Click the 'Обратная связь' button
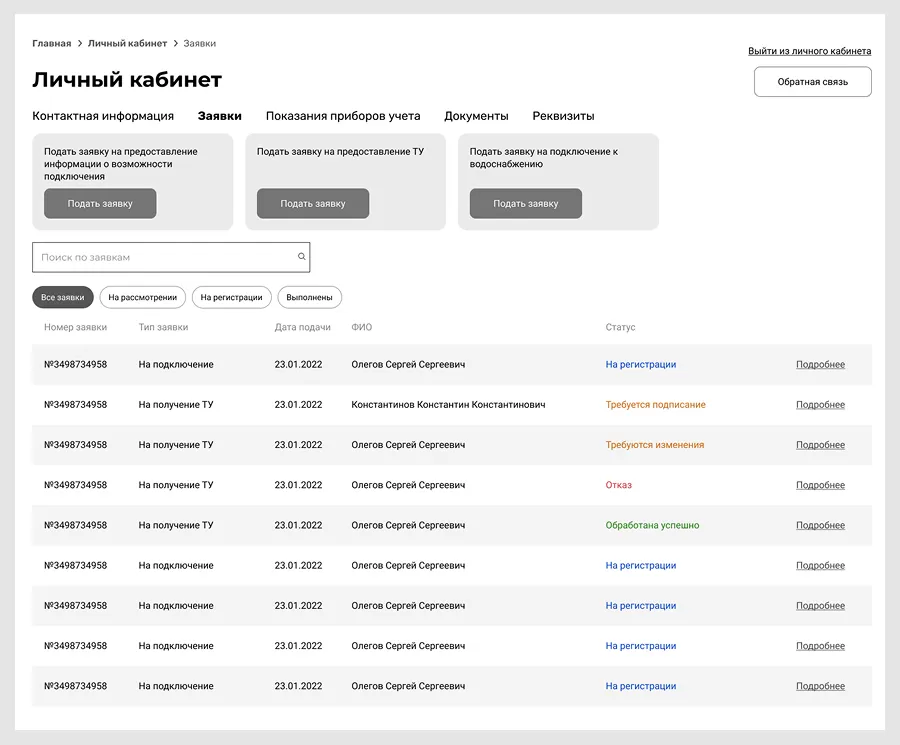This screenshot has height=745, width=900. click(812, 82)
